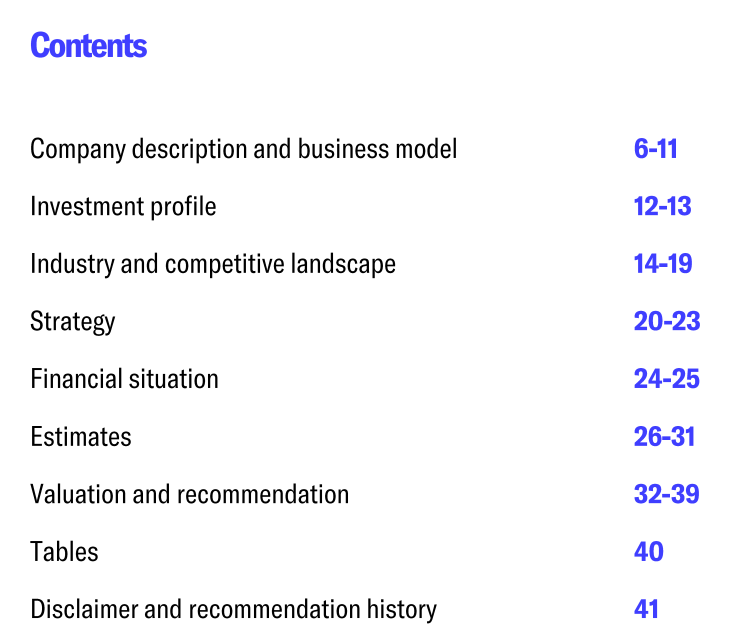
Task: Jump to page 41
Action: tap(646, 609)
